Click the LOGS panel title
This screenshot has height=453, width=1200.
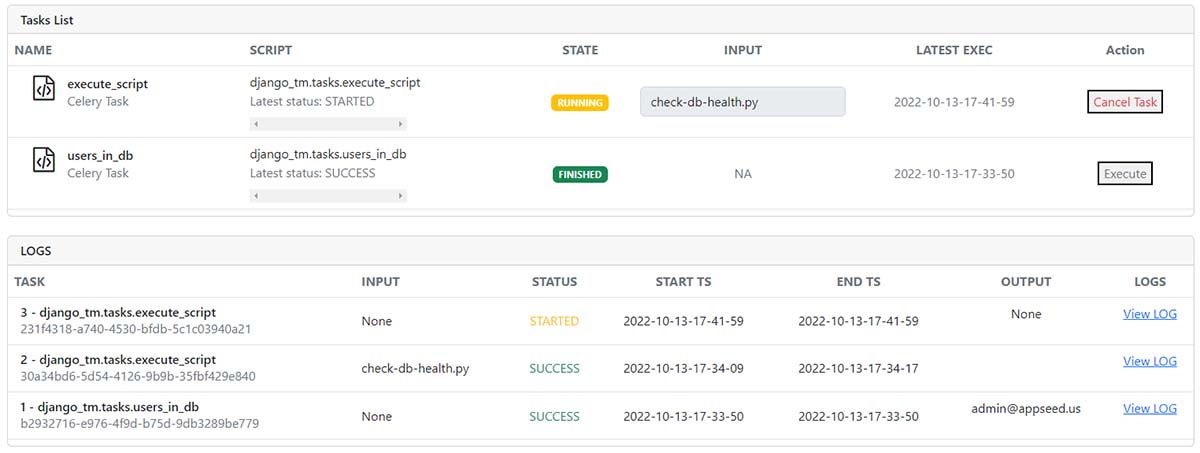35,251
